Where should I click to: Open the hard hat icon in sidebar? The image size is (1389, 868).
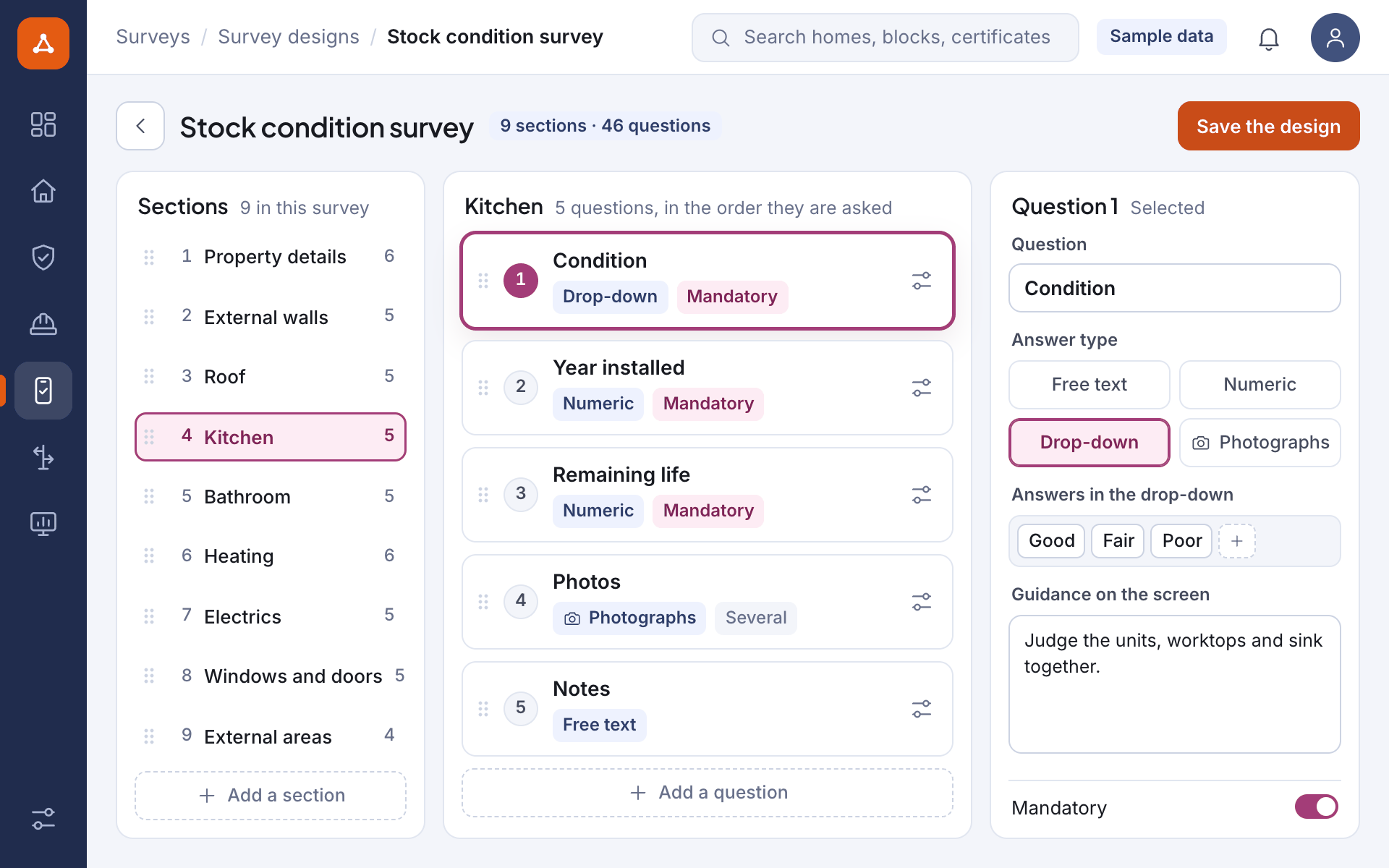[x=43, y=324]
